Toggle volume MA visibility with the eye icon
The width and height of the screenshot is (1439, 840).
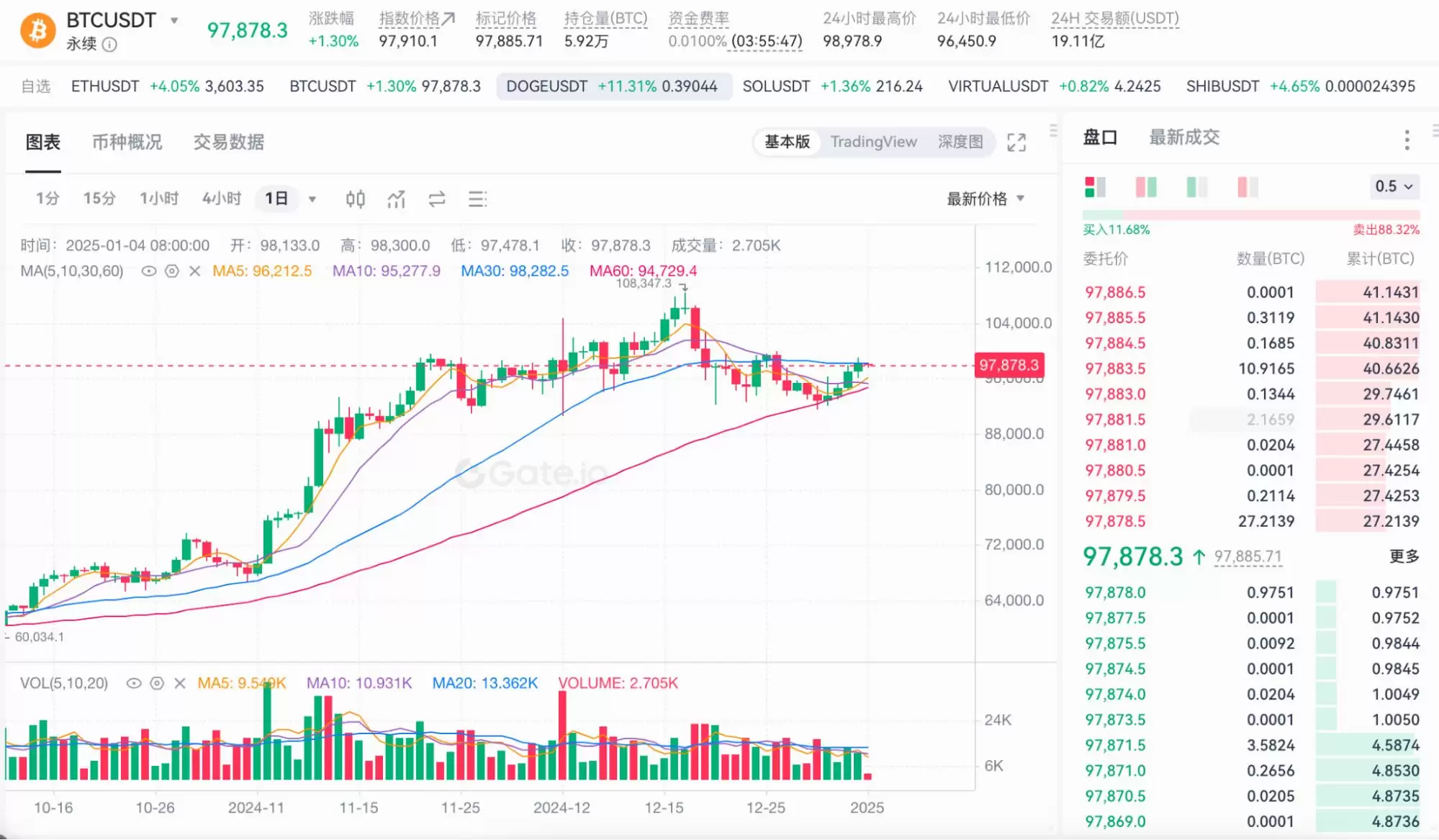tap(132, 683)
